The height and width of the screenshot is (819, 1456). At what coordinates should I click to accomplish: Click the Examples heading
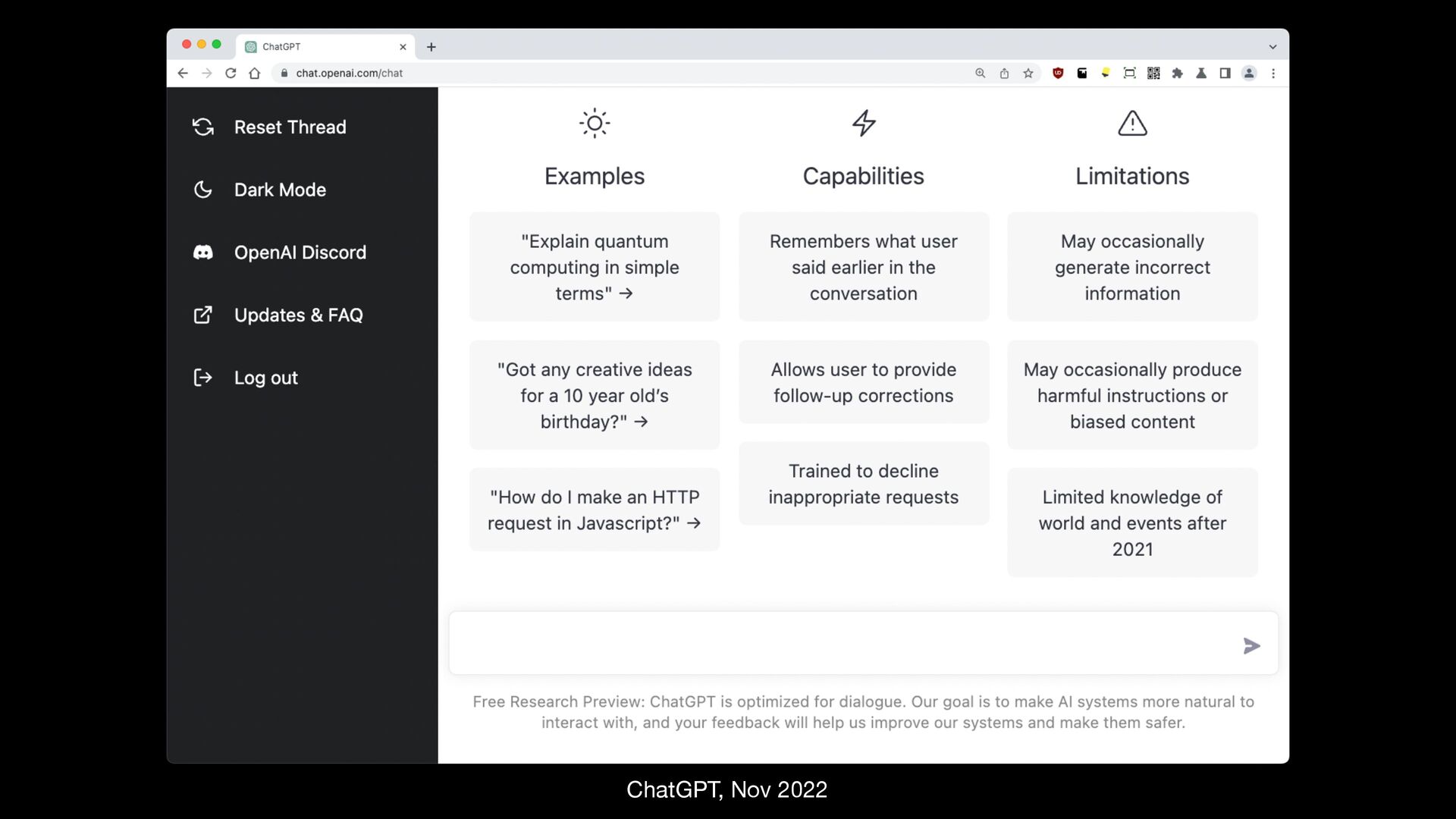[595, 176]
